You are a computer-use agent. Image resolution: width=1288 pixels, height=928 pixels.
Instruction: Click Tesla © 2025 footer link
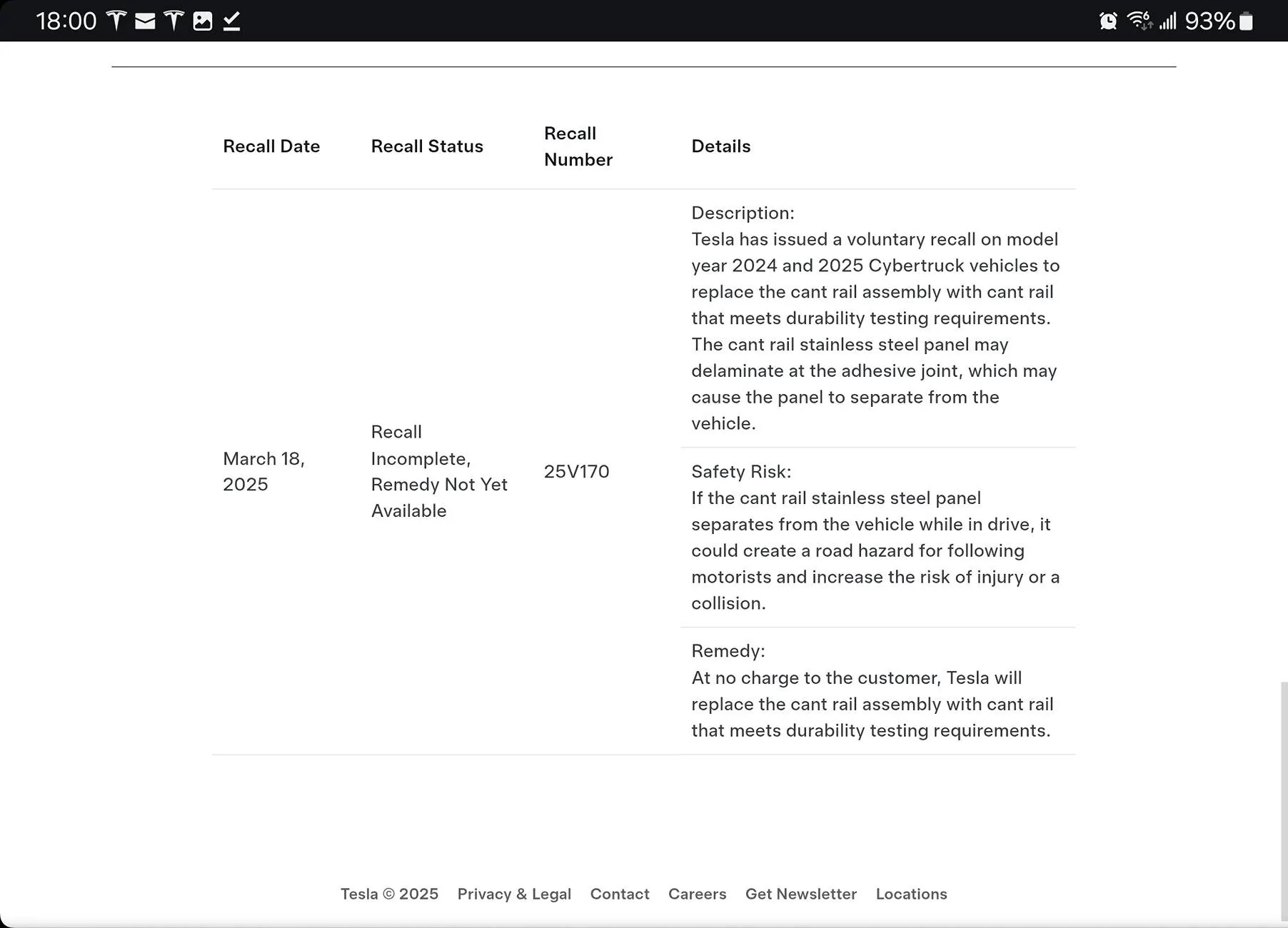pyautogui.click(x=389, y=894)
